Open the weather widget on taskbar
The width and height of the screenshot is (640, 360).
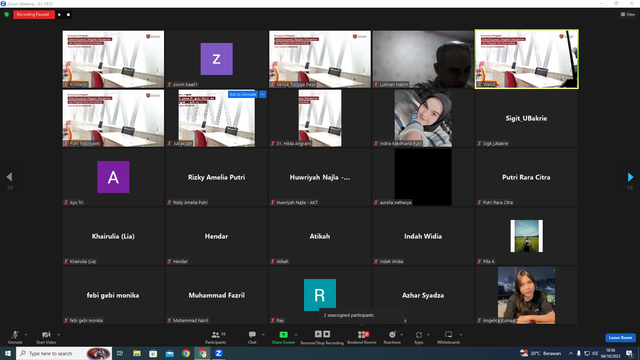[540, 353]
